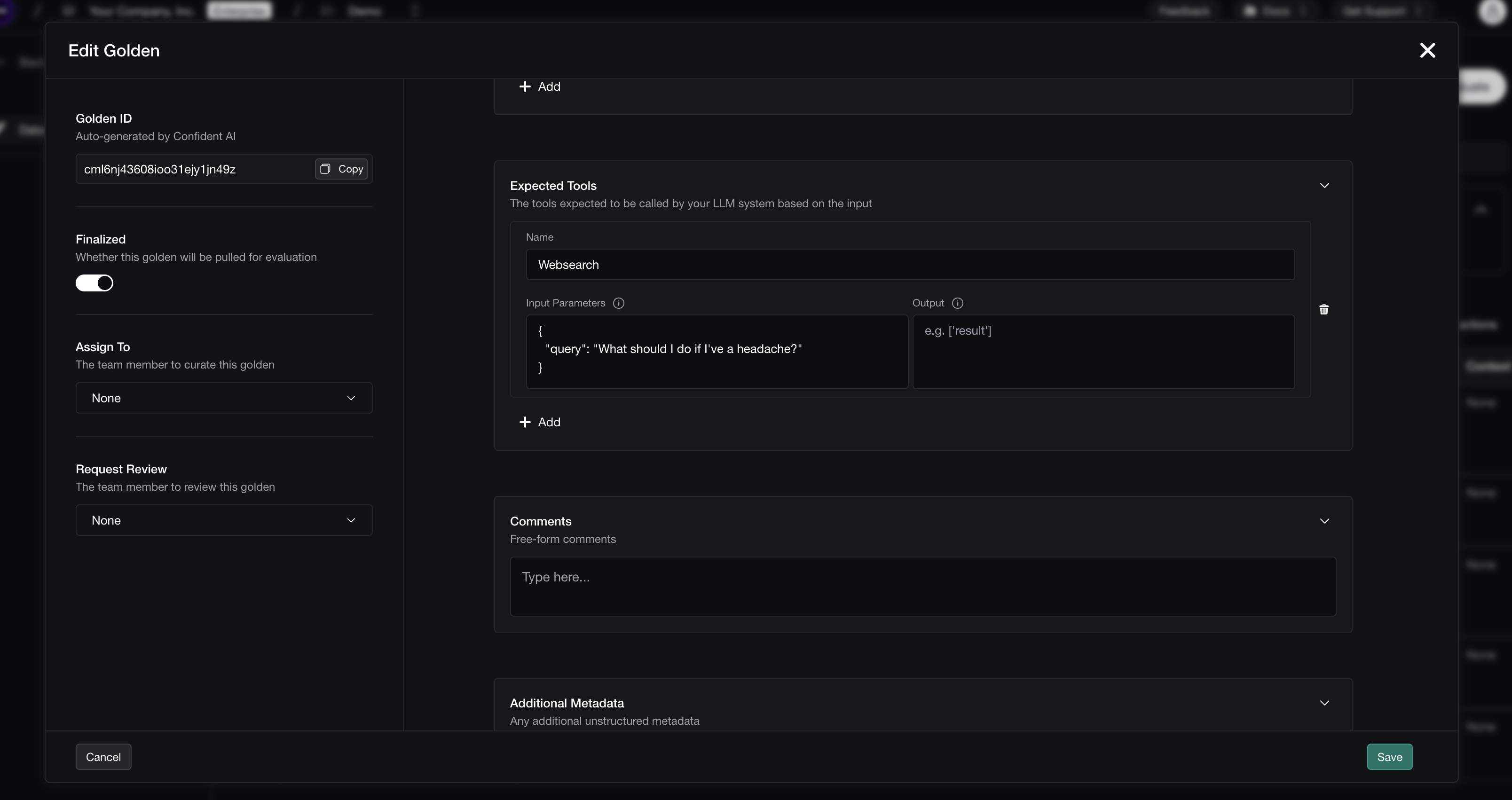Open the Request Review dropdown
Screen dimensions: 1512x800
(x=224, y=520)
